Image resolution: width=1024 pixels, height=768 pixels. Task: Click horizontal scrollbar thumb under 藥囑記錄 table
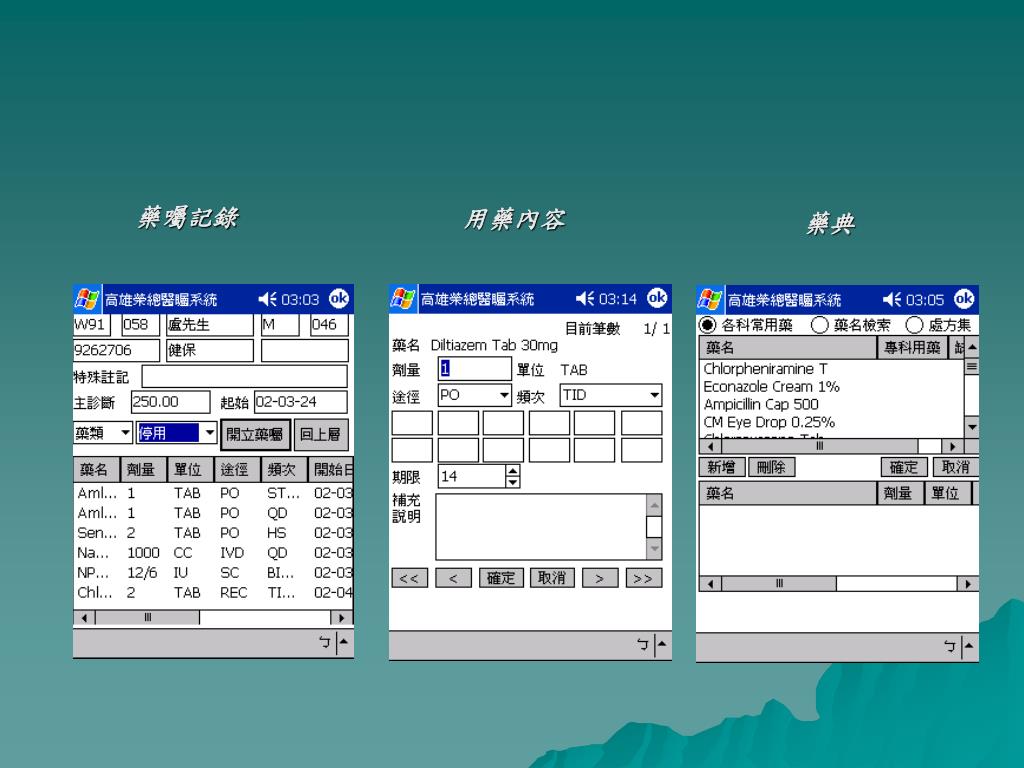148,617
